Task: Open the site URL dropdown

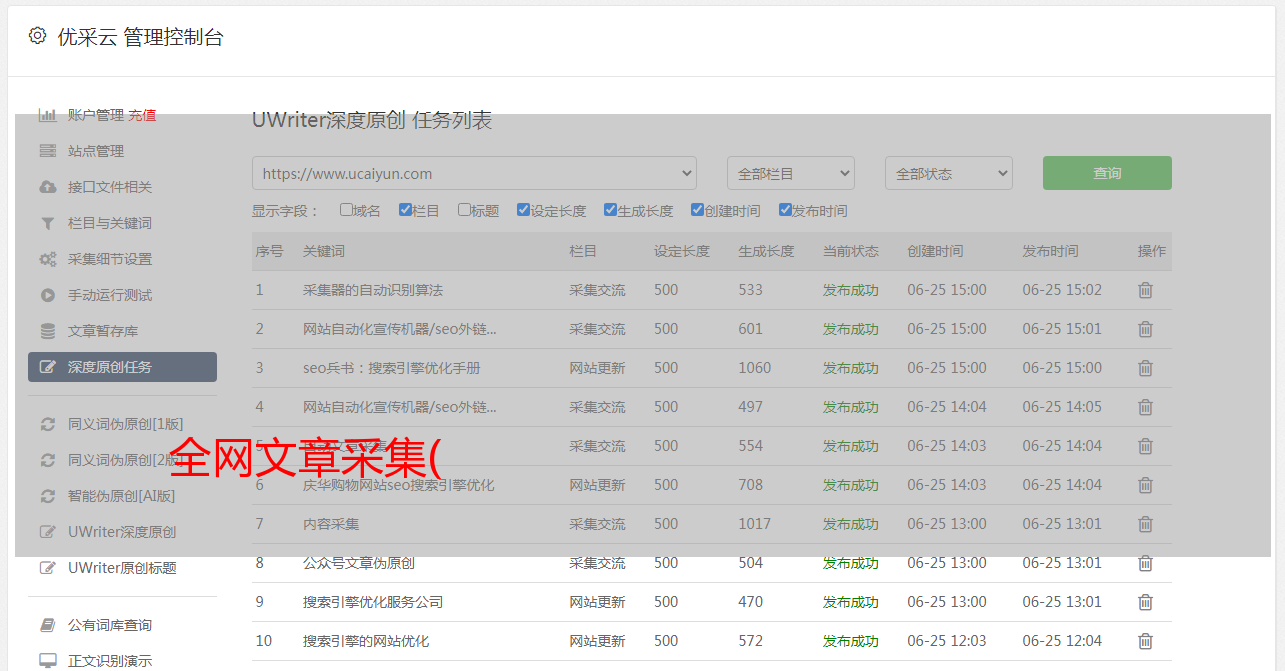Action: (474, 173)
